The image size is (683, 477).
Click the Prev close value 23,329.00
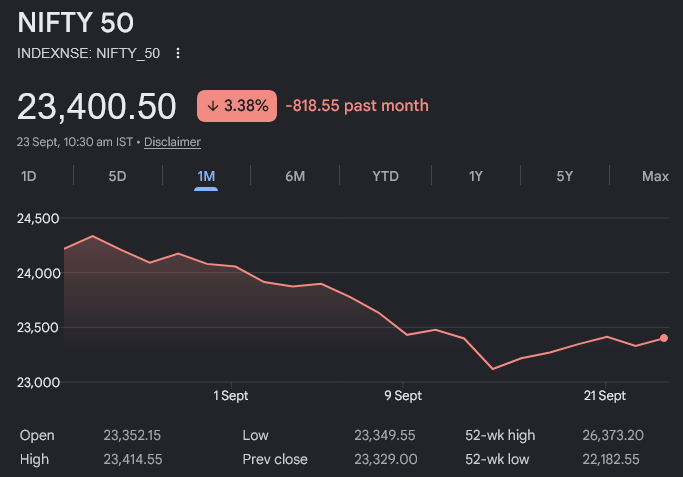pyautogui.click(x=385, y=459)
